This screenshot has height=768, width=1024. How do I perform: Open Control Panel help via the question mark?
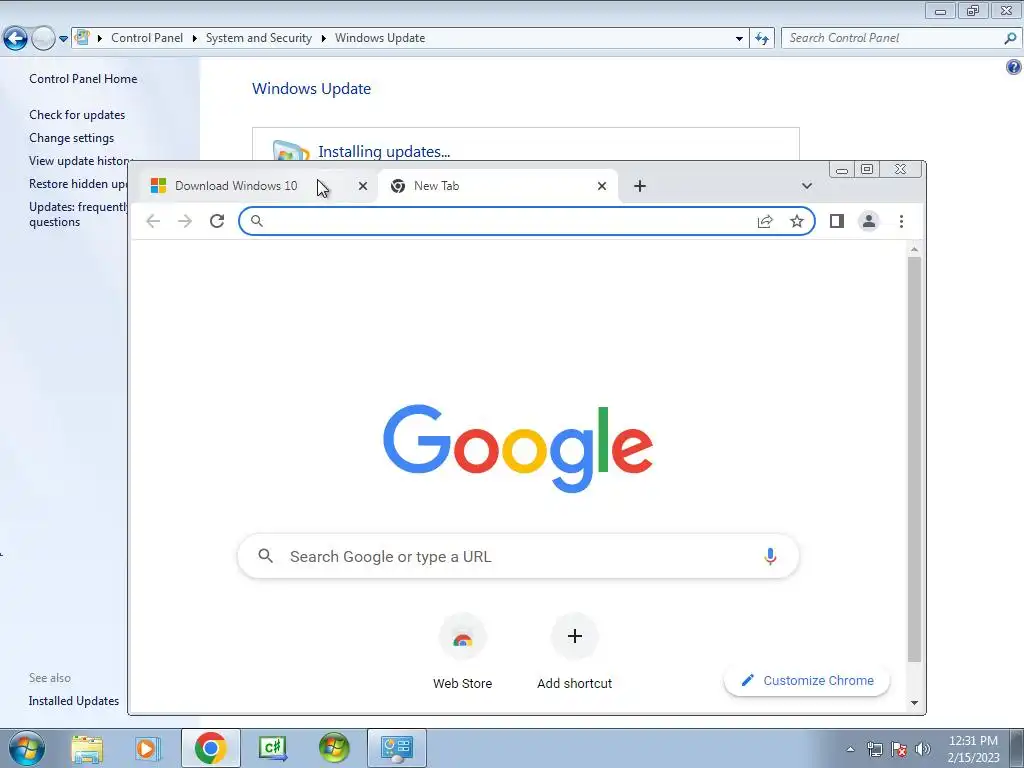point(1014,67)
